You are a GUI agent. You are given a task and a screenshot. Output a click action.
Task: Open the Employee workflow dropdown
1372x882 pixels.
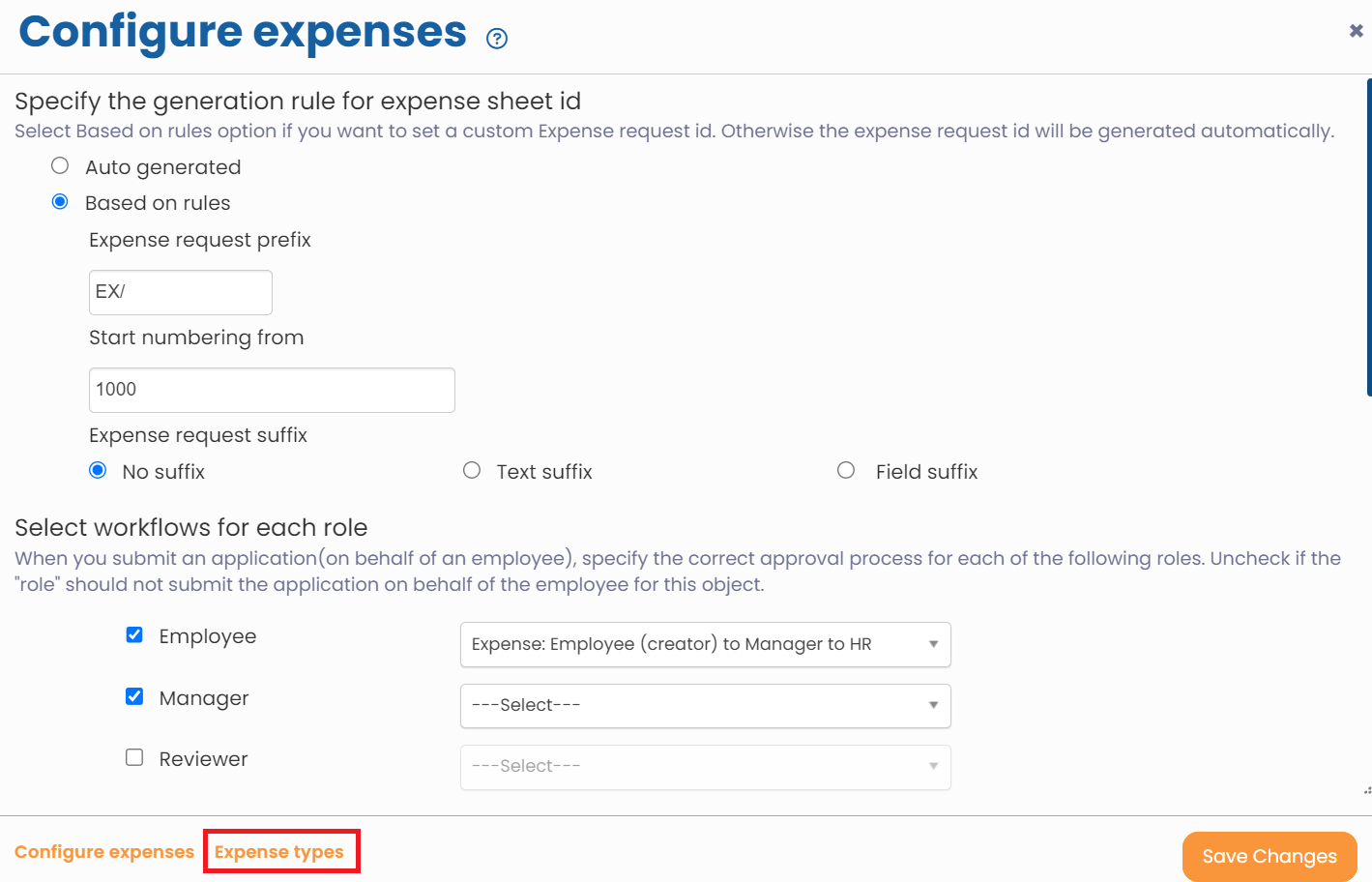pos(705,644)
